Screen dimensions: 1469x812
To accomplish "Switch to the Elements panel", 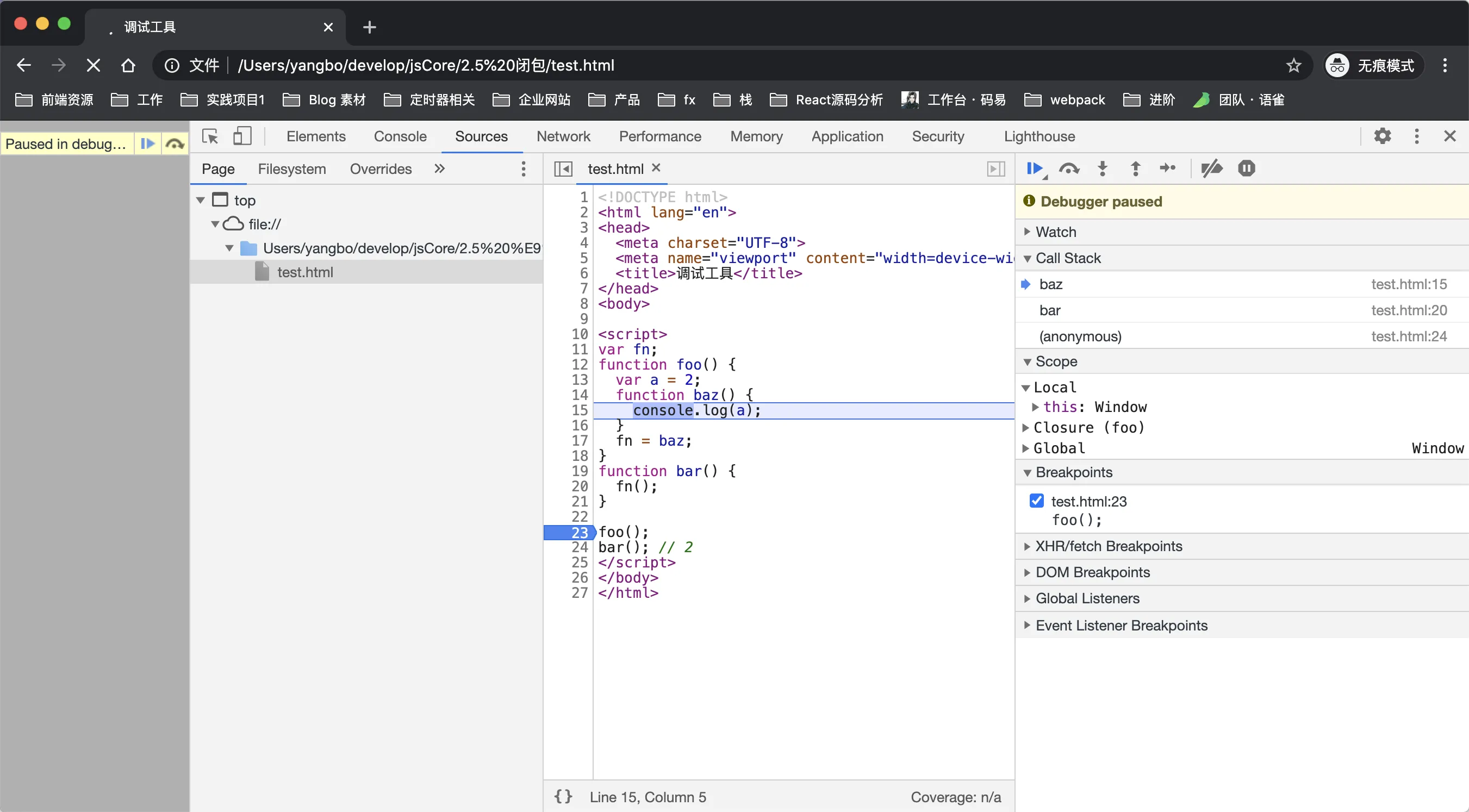I will pyautogui.click(x=316, y=136).
